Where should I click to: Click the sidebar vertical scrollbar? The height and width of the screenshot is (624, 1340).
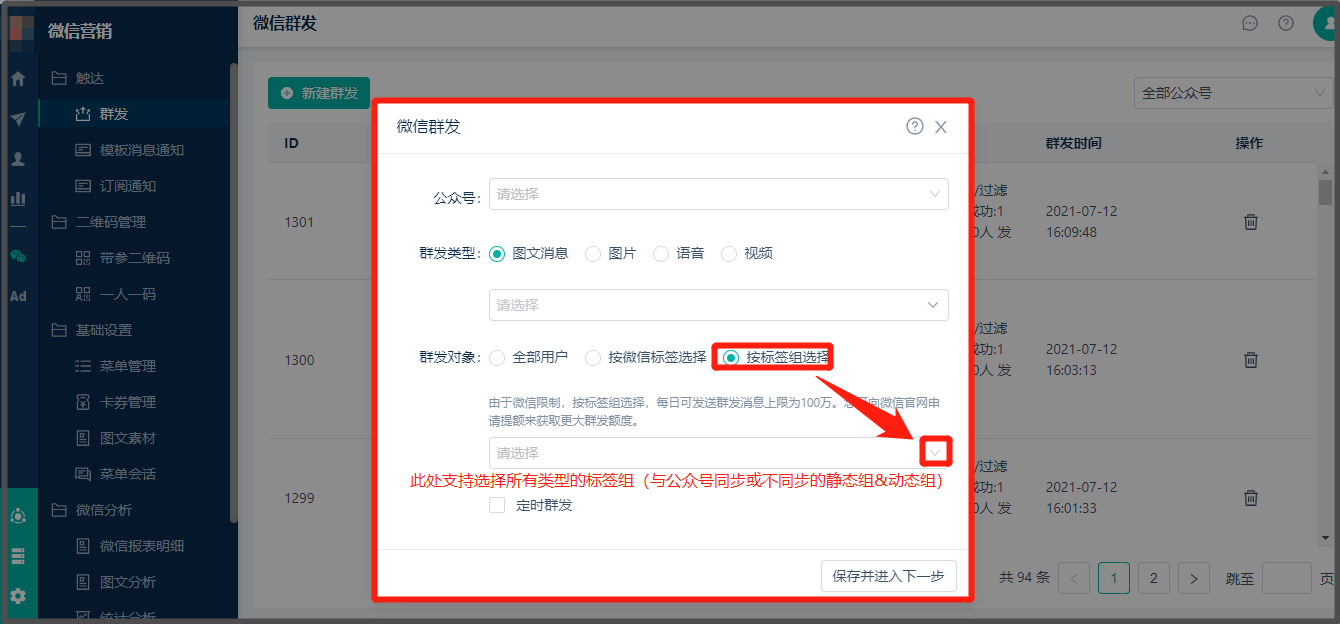[x=233, y=293]
